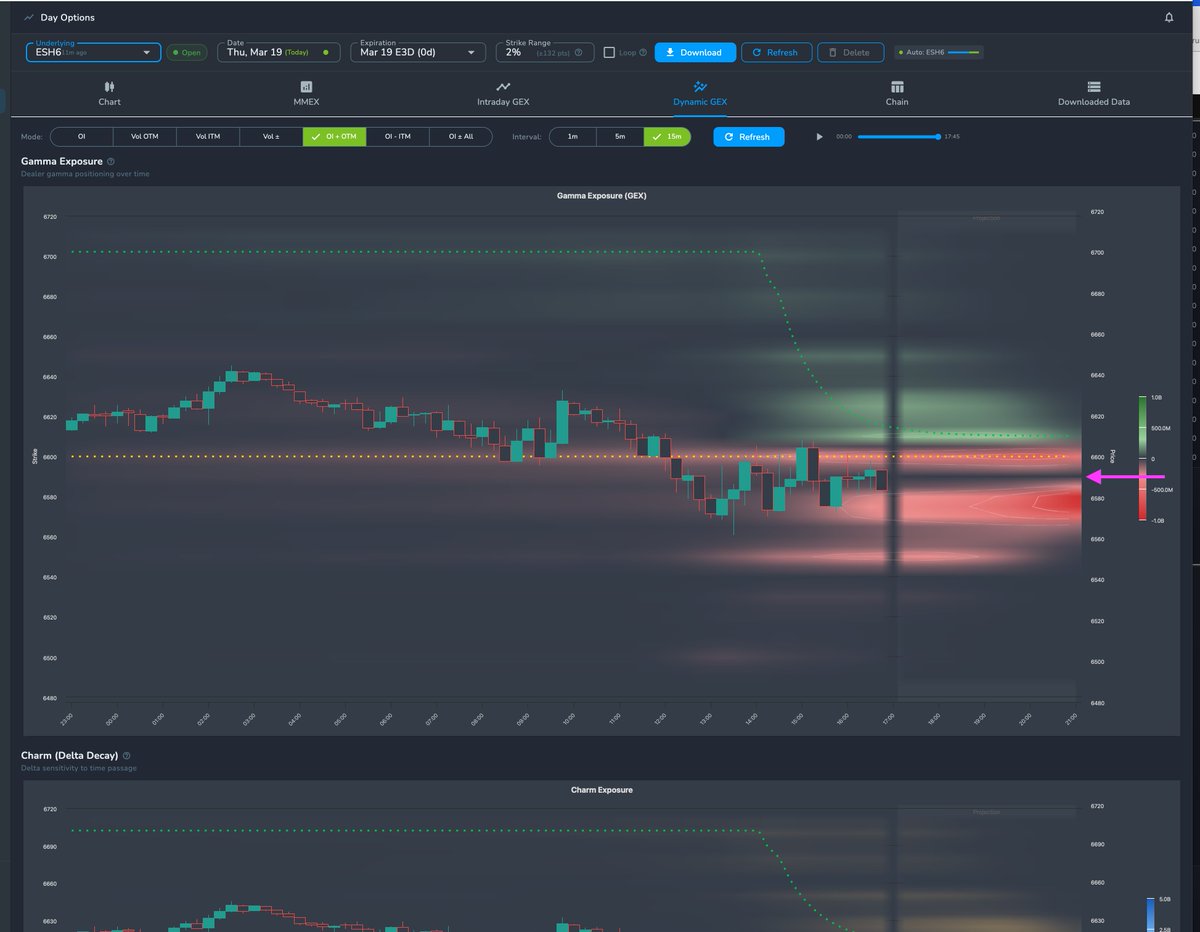Open the Intraday GEX tab

(503, 94)
